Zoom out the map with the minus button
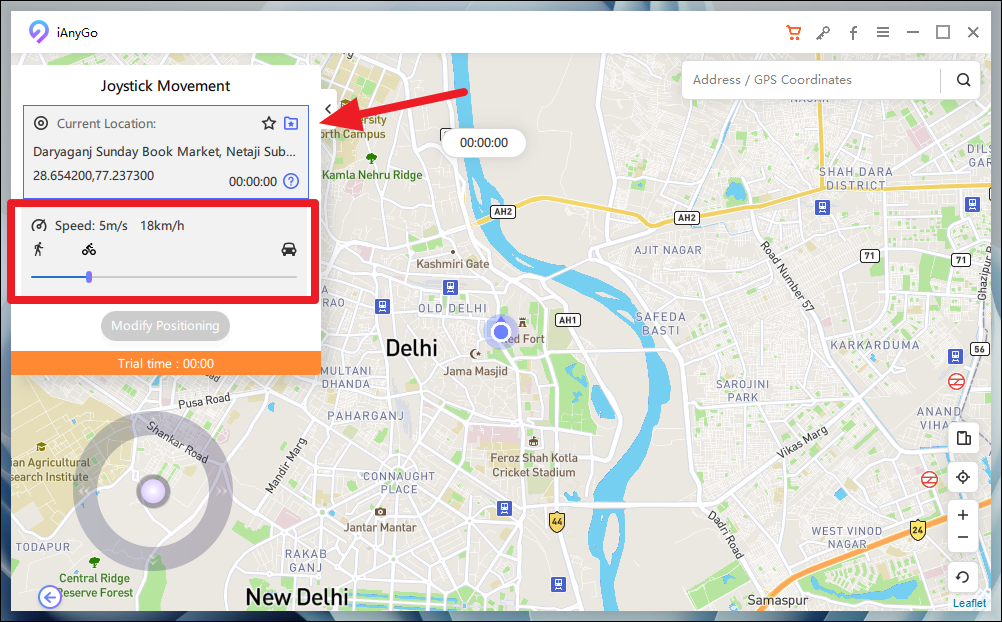Viewport: 1002px width, 622px height. pos(963,538)
